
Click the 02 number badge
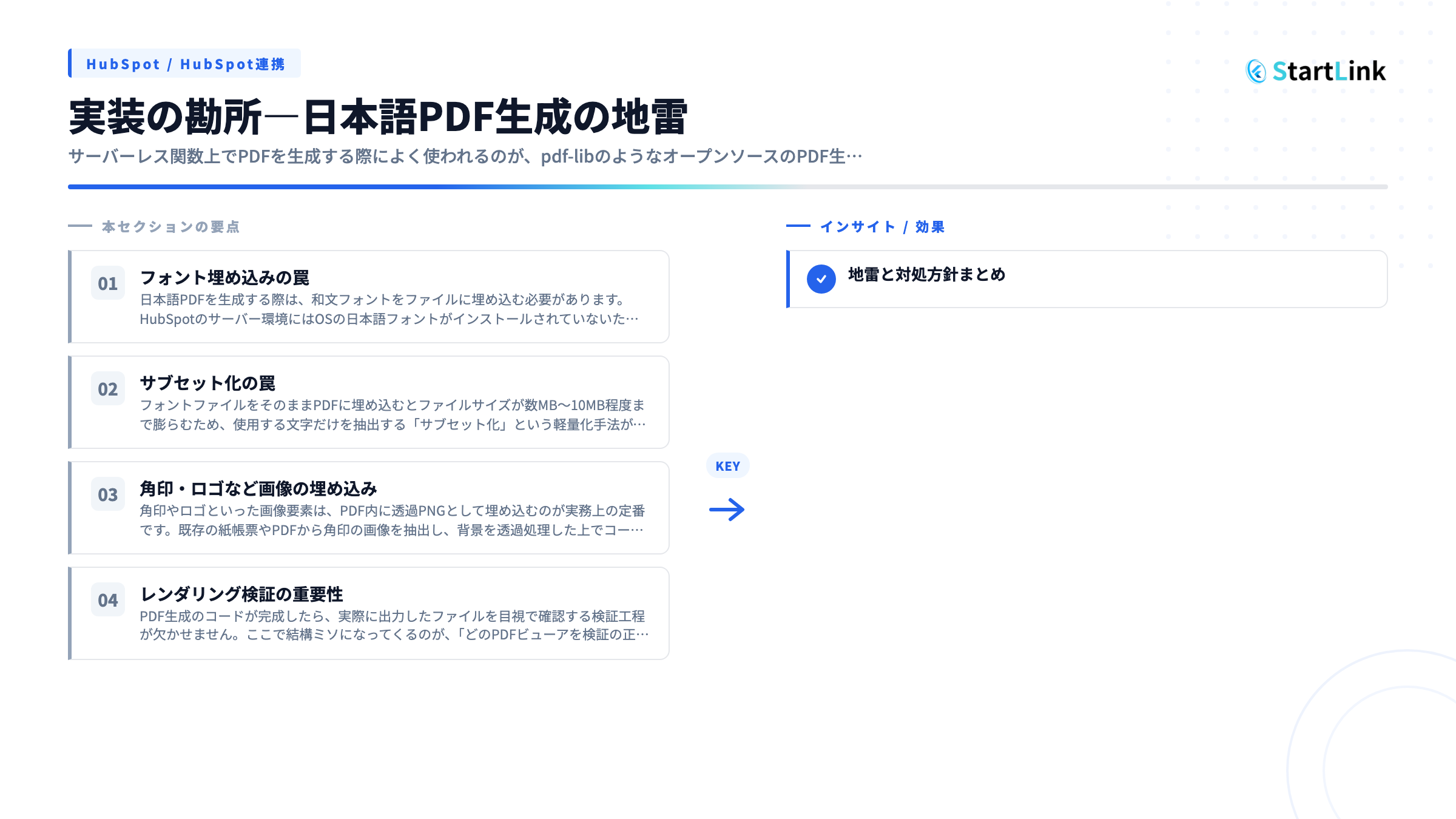[108, 389]
